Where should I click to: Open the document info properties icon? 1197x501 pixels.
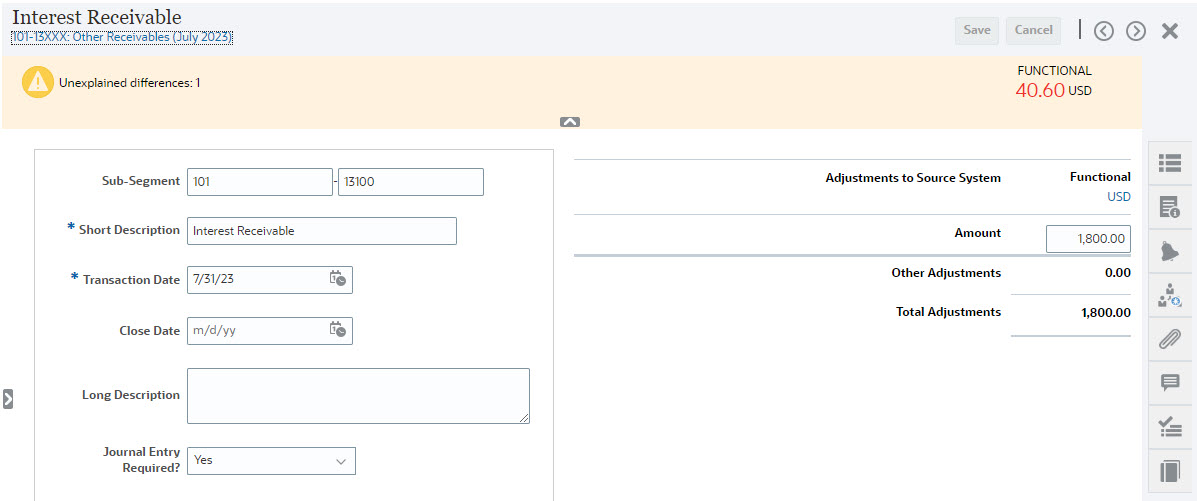click(1169, 207)
